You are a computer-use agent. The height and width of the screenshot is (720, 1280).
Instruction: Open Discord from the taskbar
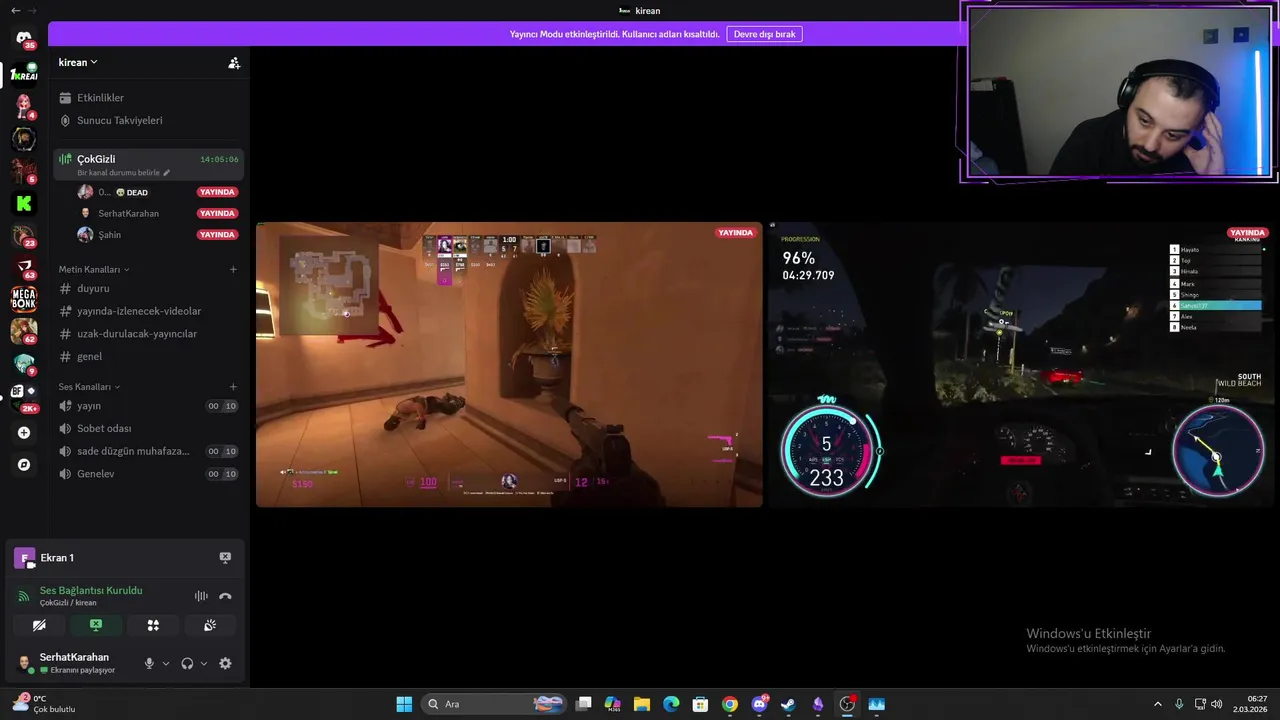tap(759, 704)
